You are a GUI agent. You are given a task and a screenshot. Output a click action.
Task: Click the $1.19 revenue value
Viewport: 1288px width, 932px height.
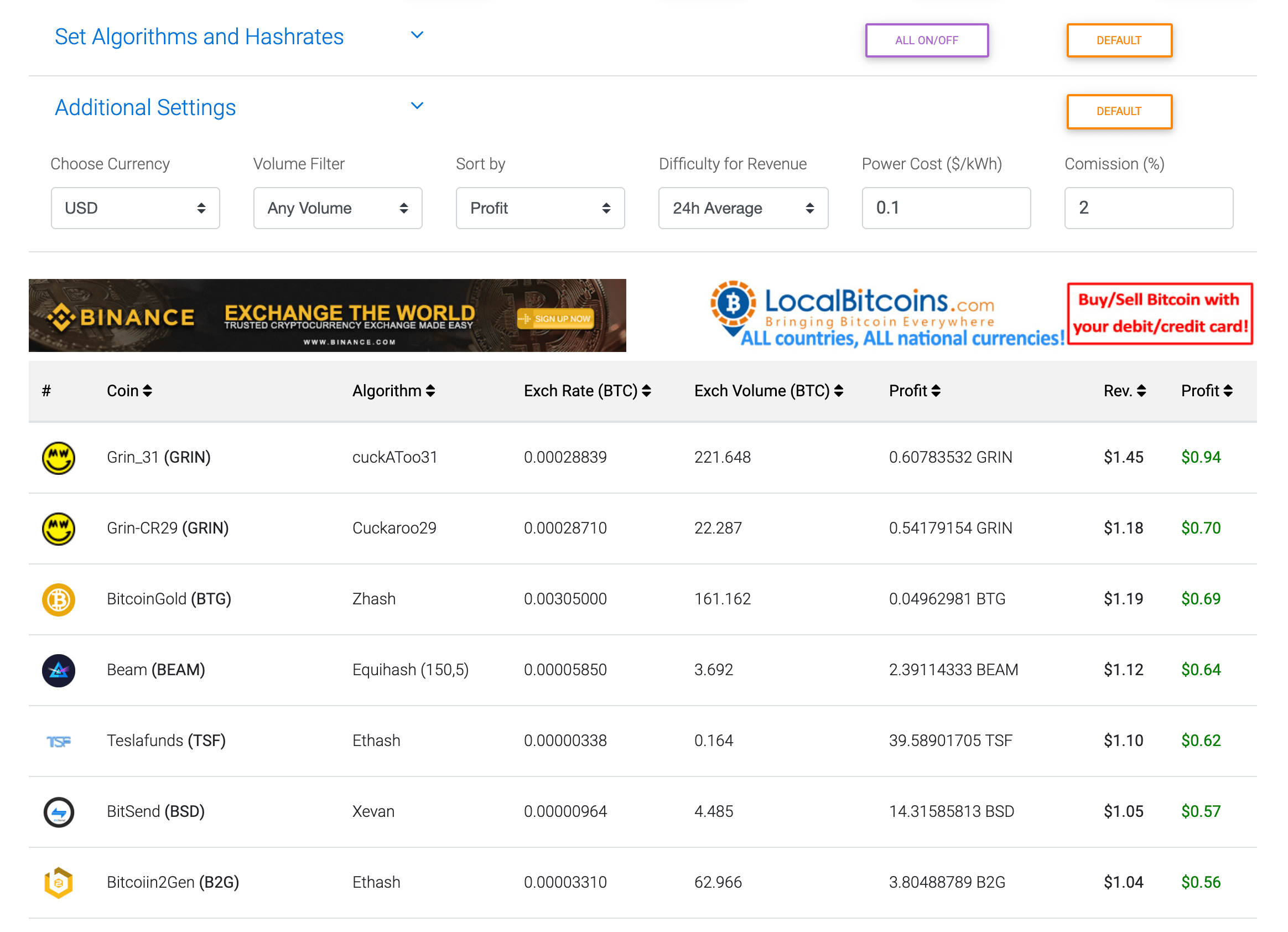point(1124,600)
